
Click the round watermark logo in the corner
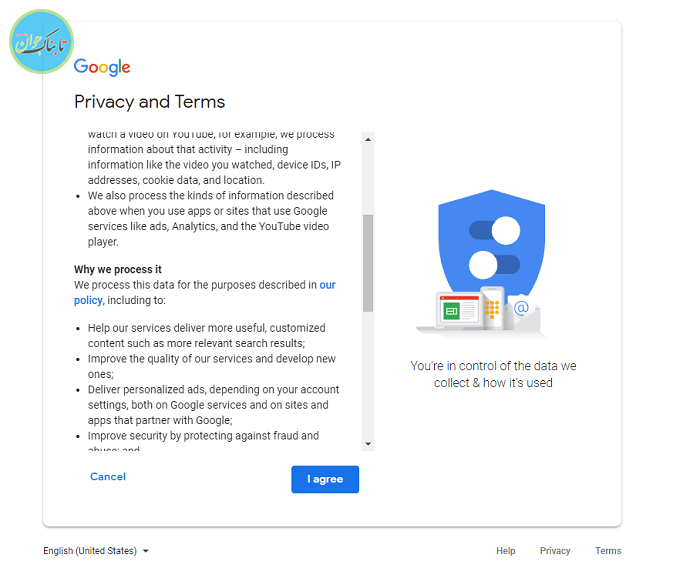pos(42,42)
